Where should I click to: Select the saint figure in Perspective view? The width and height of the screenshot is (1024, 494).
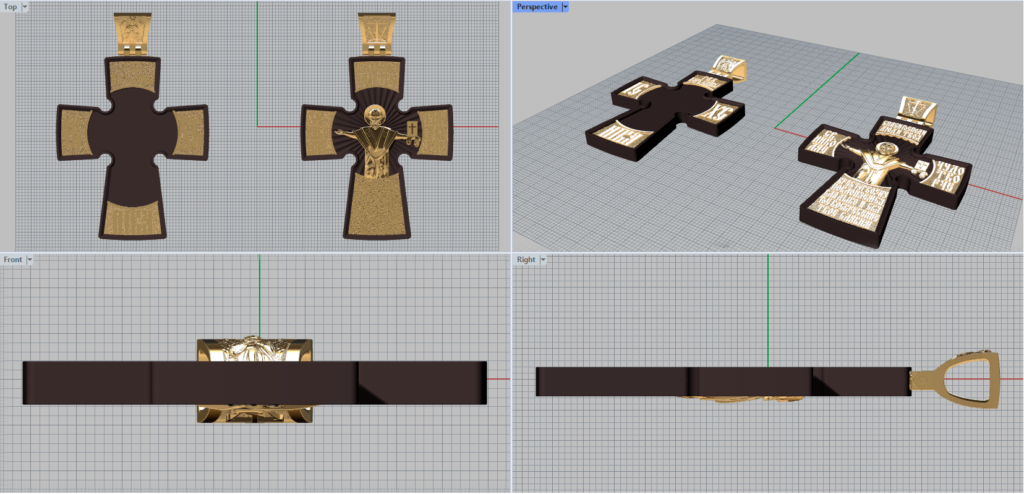tap(873, 162)
